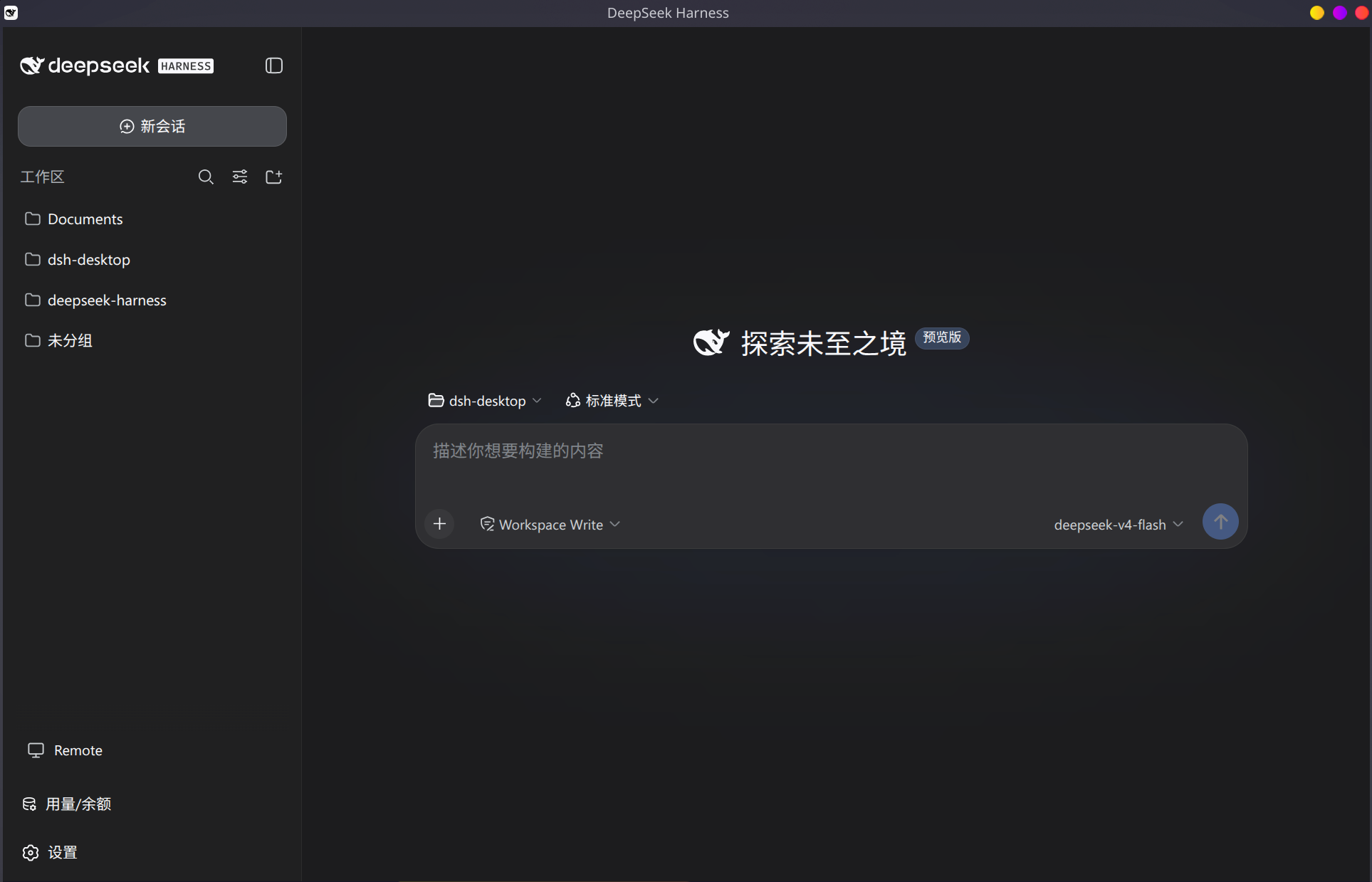Start a new chat with 新会话

[152, 126]
